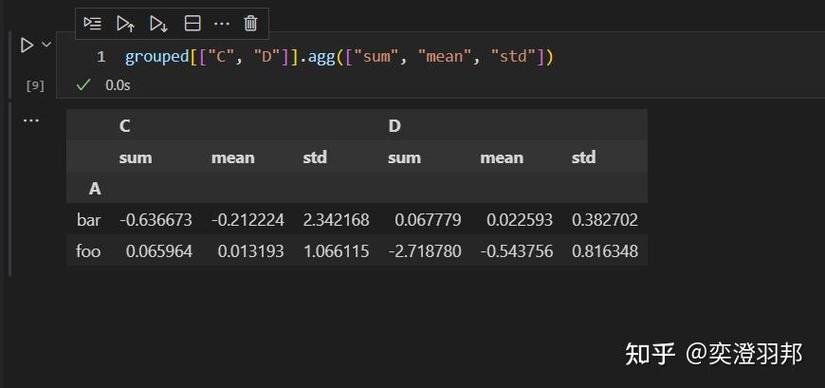This screenshot has width=825, height=388.
Task: Execute cell and below icon
Action: point(158,23)
